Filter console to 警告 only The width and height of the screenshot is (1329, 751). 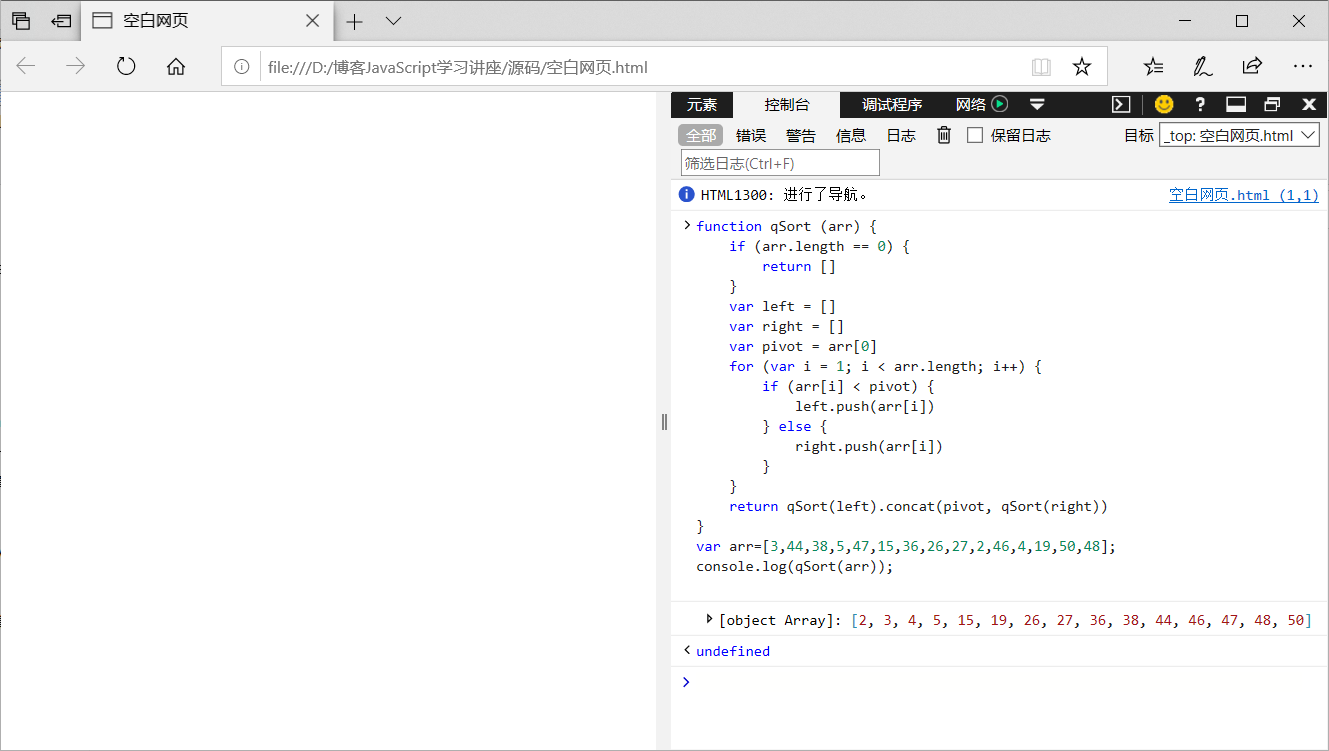pos(801,136)
